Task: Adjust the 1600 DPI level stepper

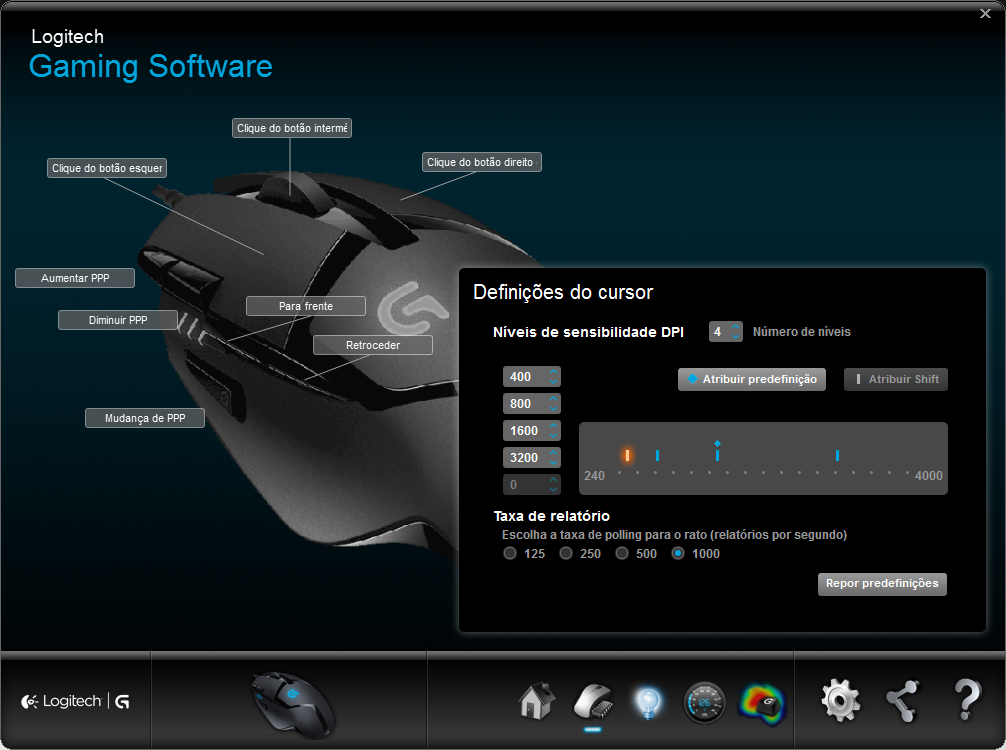Action: pyautogui.click(x=532, y=430)
